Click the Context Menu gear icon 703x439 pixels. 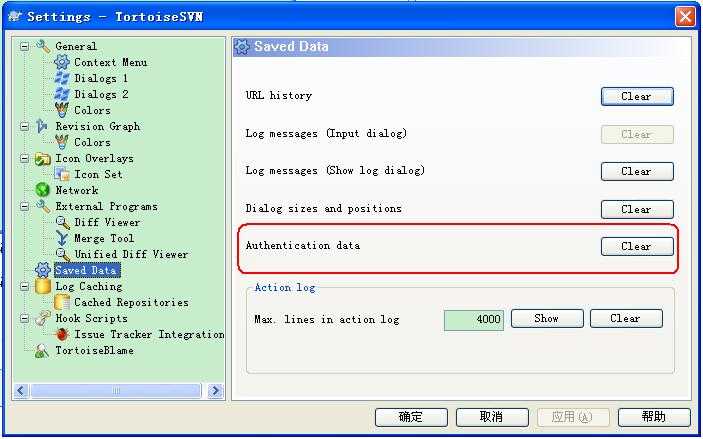click(x=62, y=62)
